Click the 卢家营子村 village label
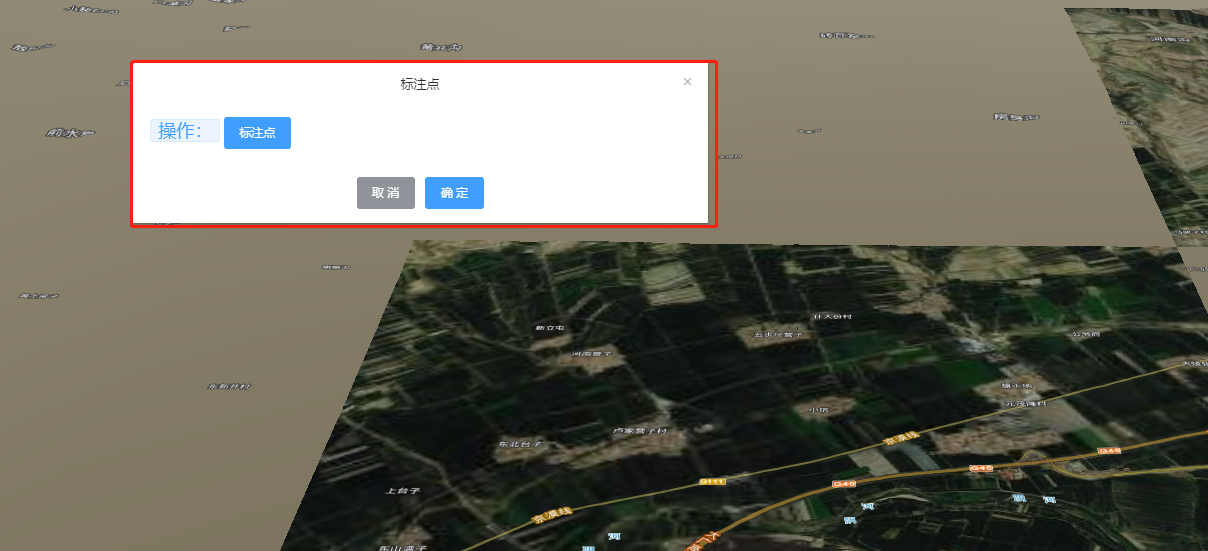This screenshot has width=1208, height=551. (640, 431)
